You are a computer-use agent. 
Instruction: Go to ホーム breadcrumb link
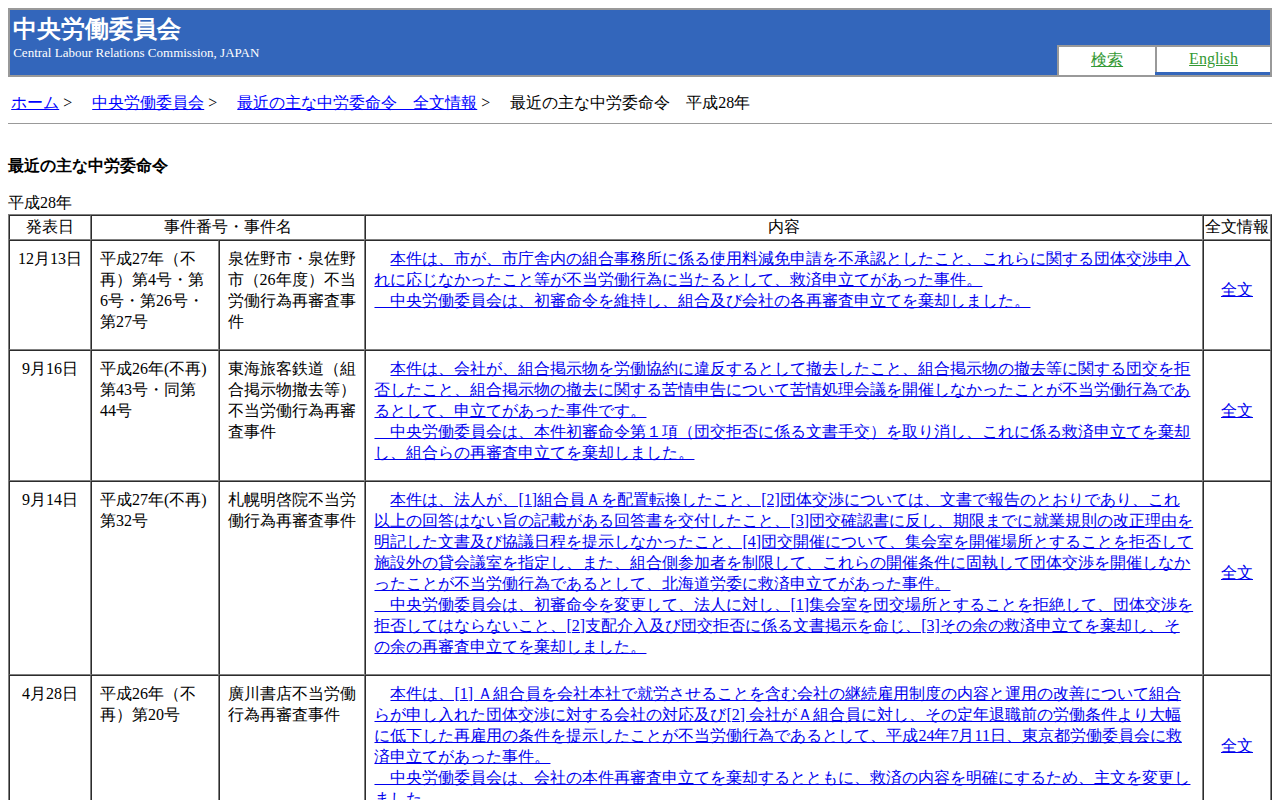click(35, 102)
